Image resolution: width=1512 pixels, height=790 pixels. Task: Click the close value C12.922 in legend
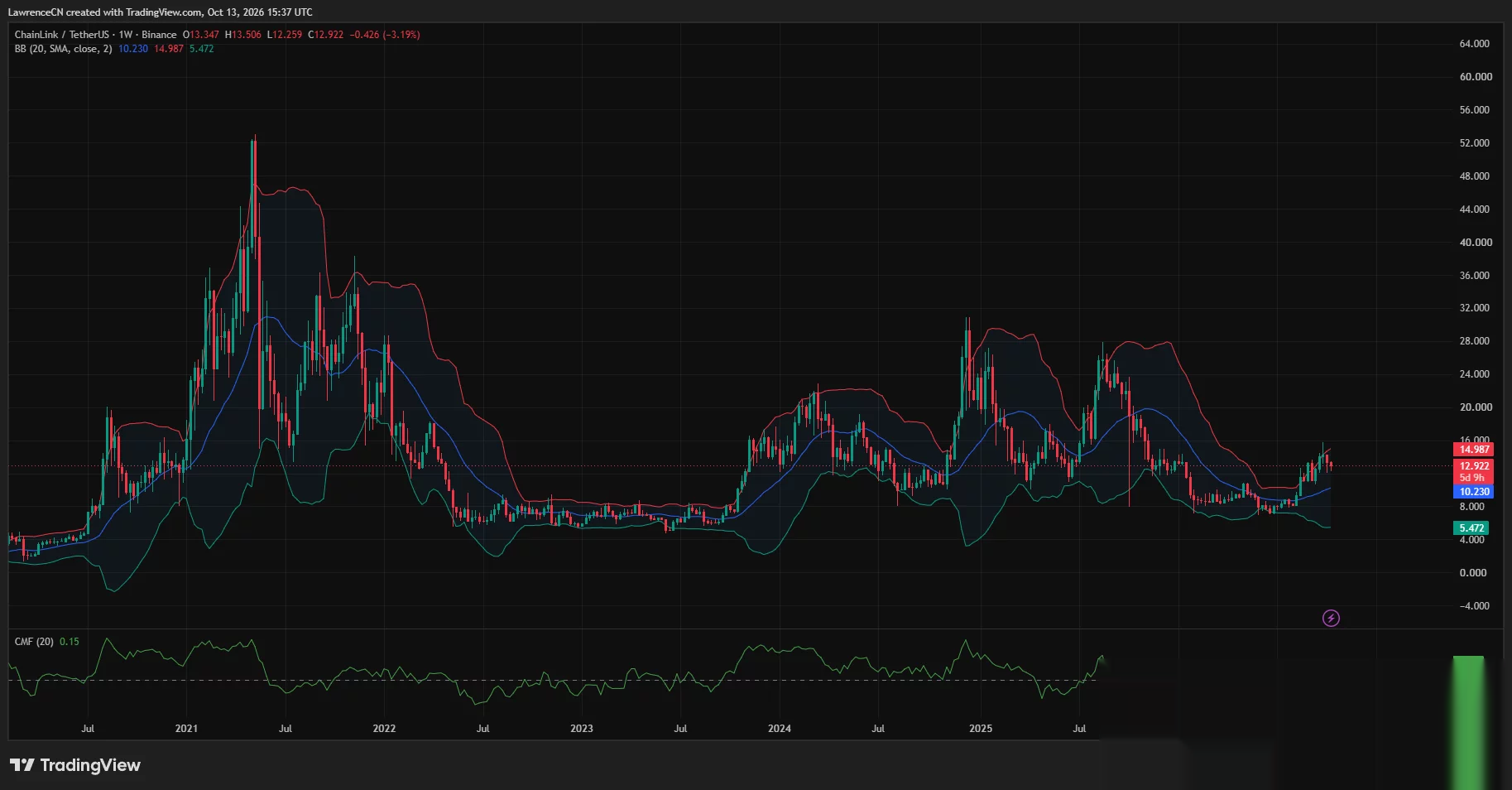[325, 35]
